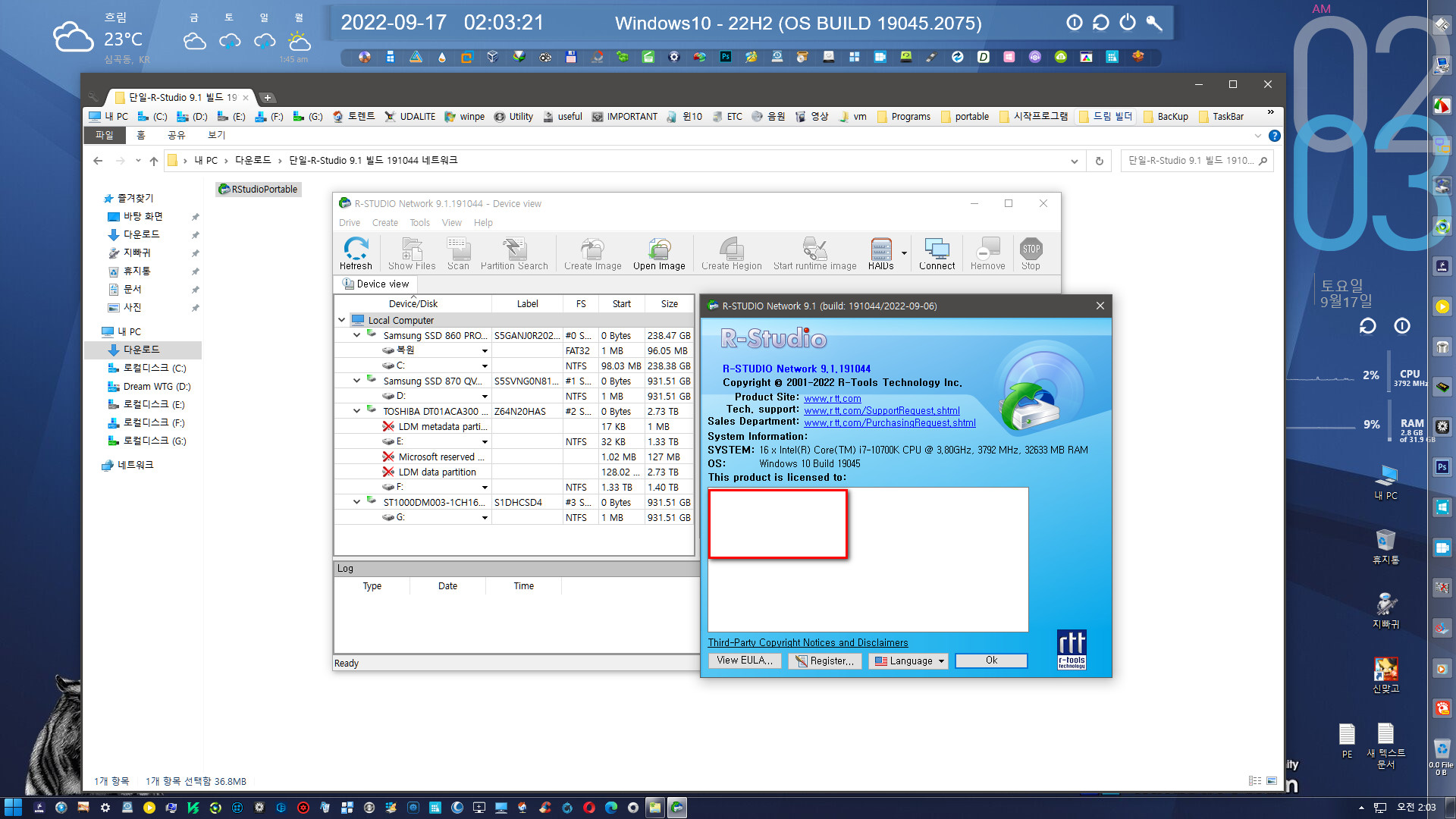The width and height of the screenshot is (1456, 819).
Task: Click the Partition Search toolbar icon
Action: pos(514,253)
